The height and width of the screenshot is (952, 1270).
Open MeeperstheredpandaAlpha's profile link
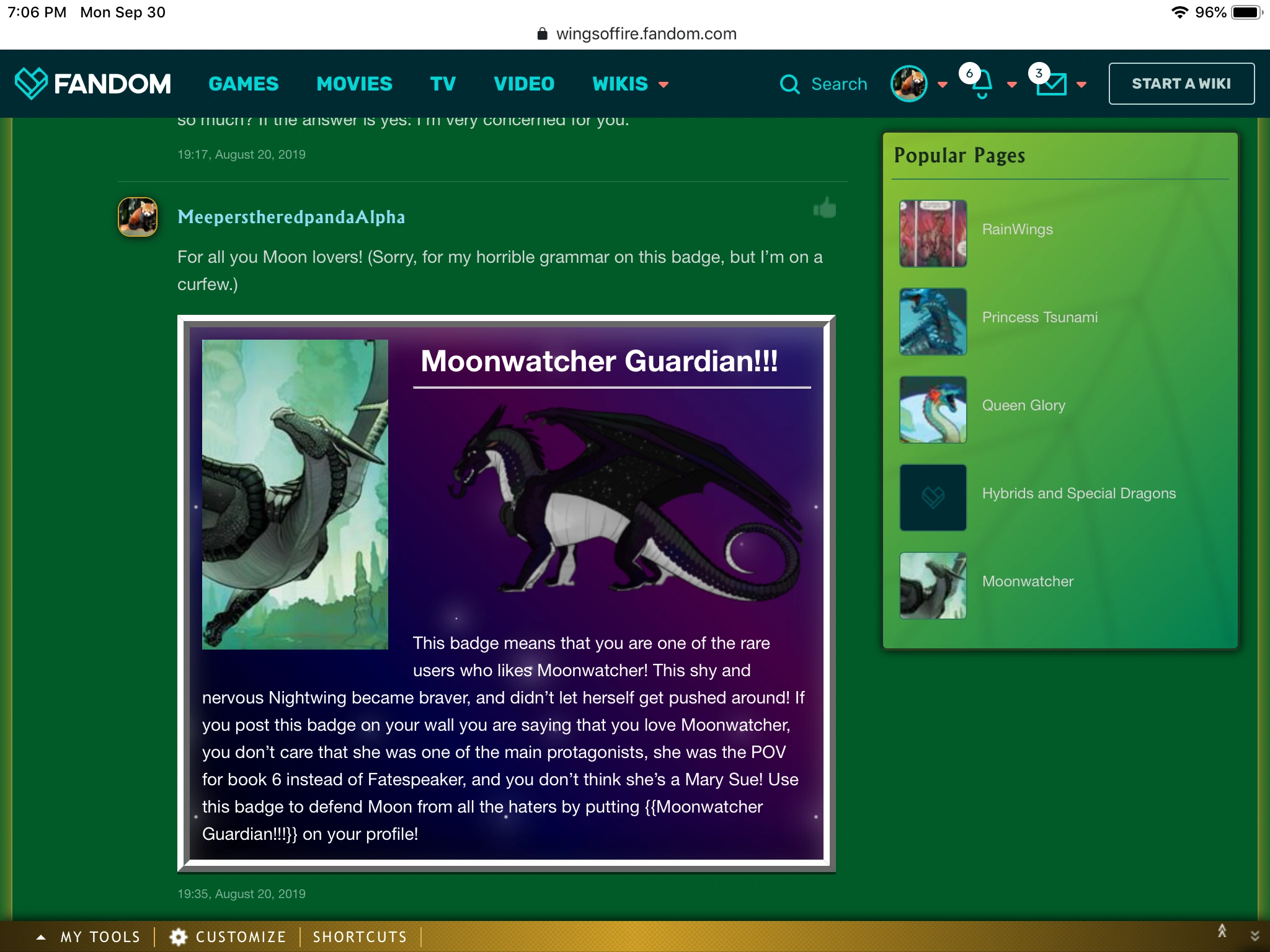[x=291, y=217]
